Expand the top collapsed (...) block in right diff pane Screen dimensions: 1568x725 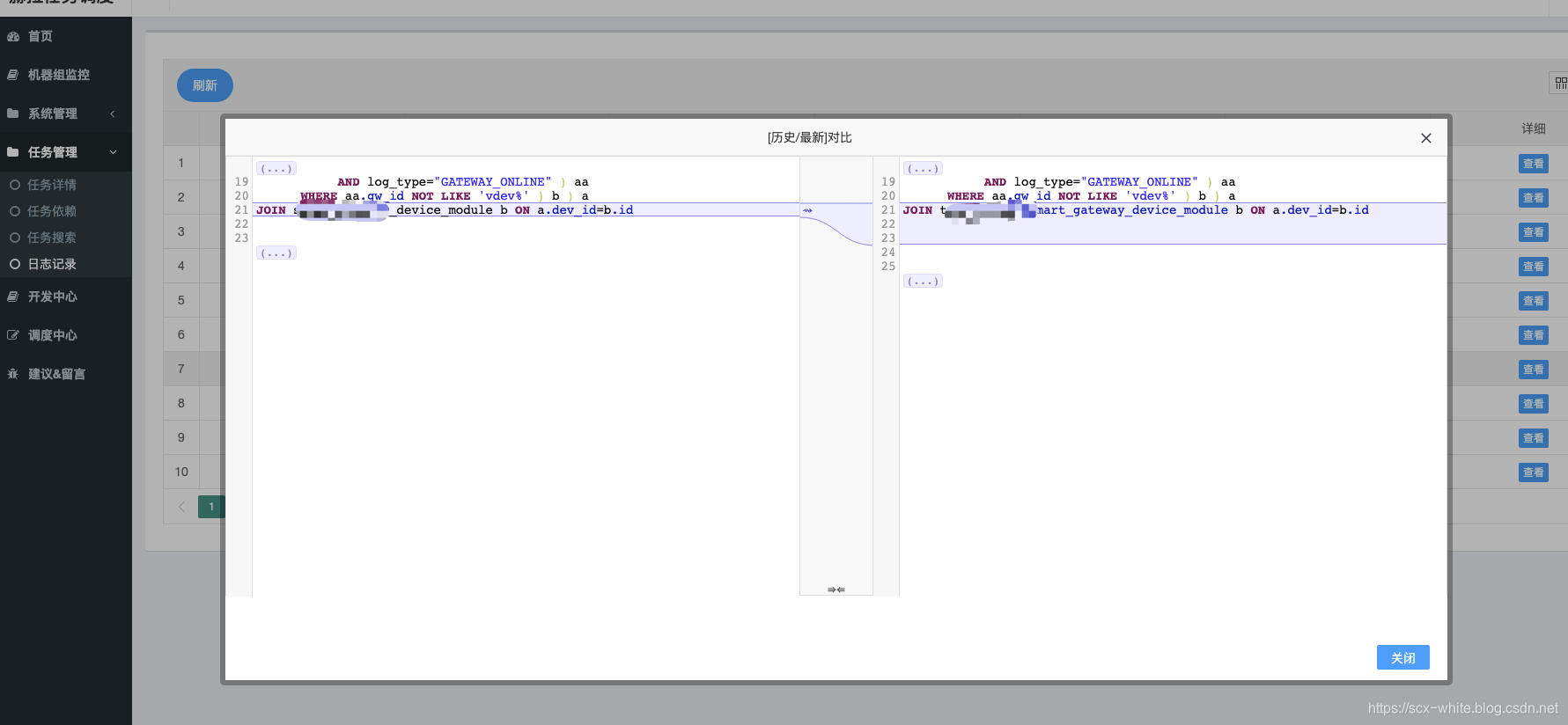[x=923, y=168]
